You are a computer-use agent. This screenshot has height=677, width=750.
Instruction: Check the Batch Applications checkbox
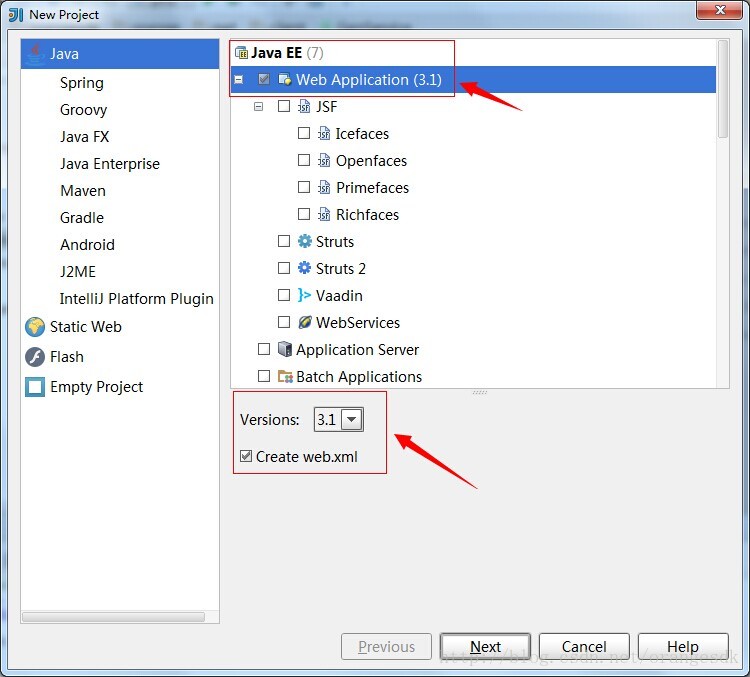click(264, 376)
